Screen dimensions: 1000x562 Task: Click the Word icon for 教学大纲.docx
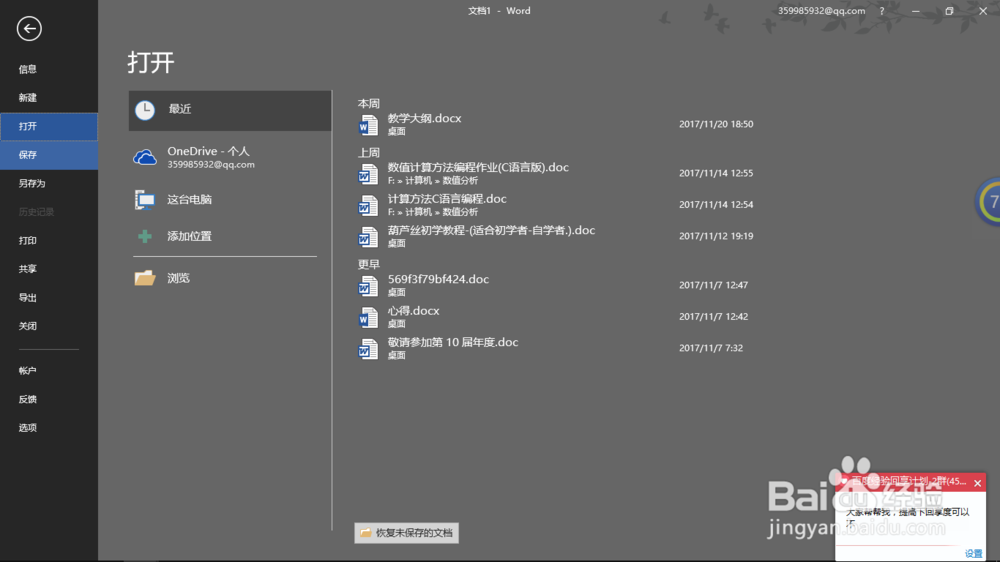tap(368, 125)
